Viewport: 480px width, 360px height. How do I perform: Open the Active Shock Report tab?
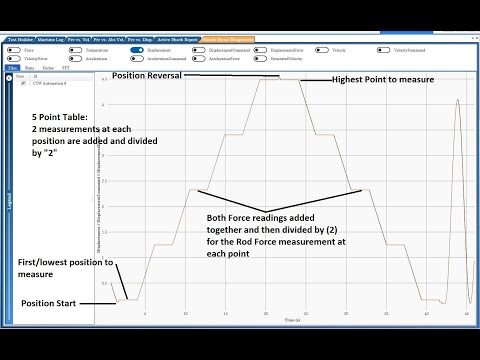coord(177,40)
